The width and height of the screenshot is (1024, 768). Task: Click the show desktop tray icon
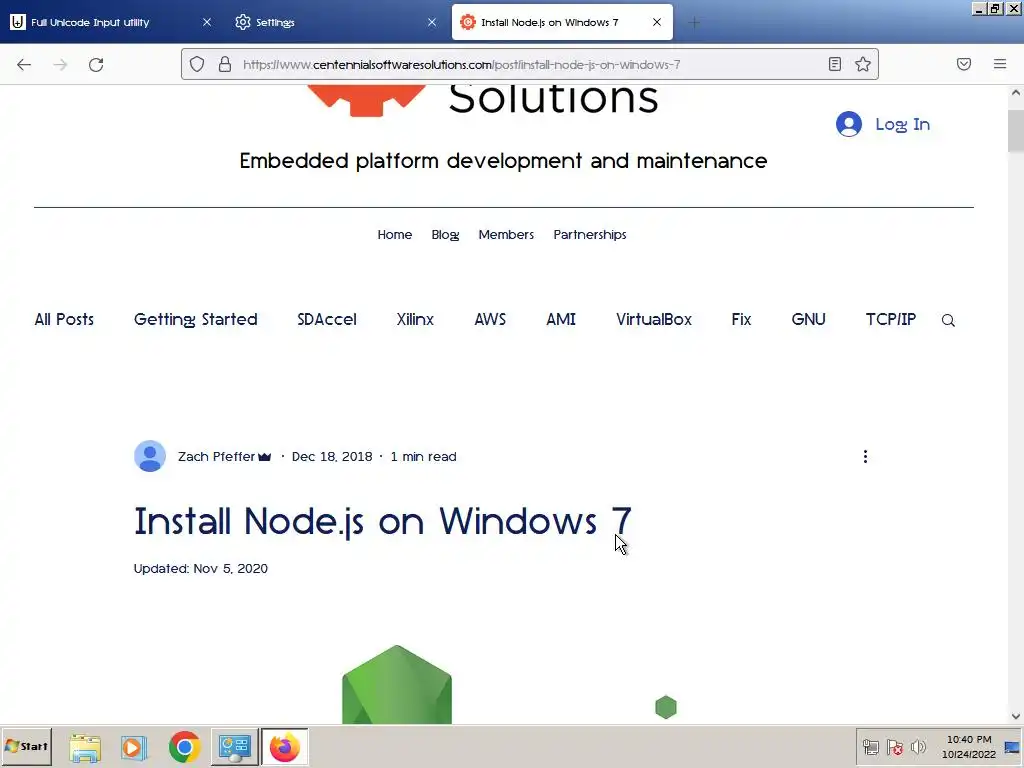pyautogui.click(x=1012, y=747)
